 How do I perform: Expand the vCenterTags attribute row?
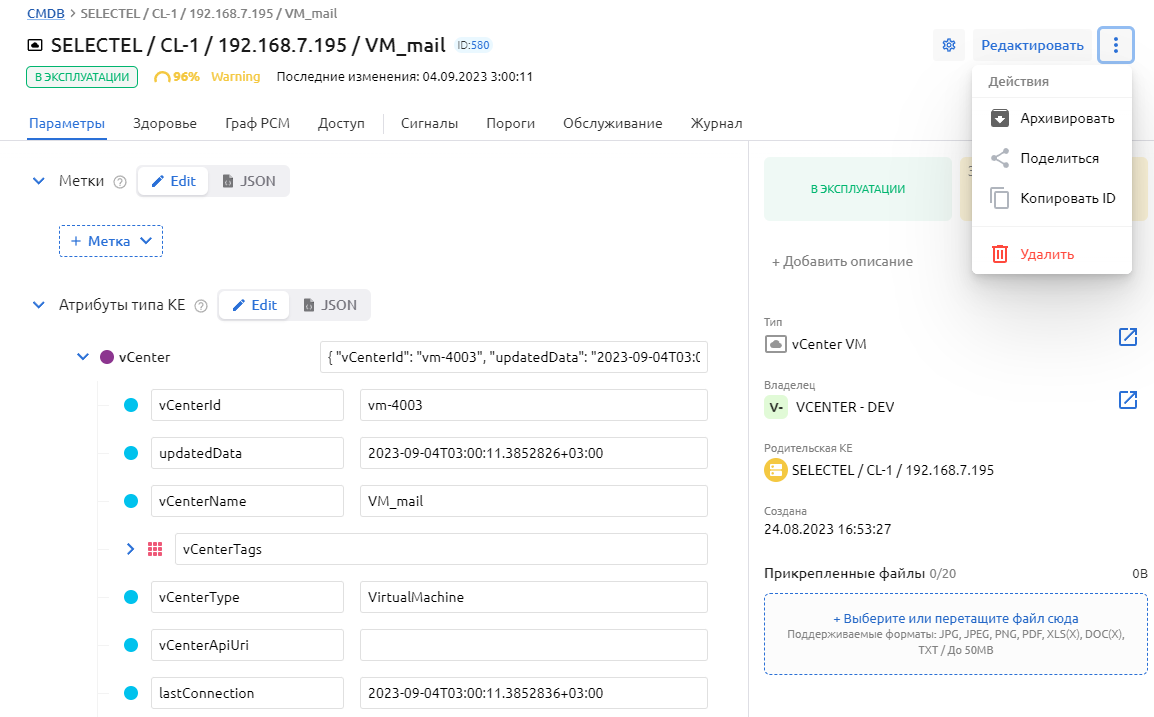click(x=130, y=549)
